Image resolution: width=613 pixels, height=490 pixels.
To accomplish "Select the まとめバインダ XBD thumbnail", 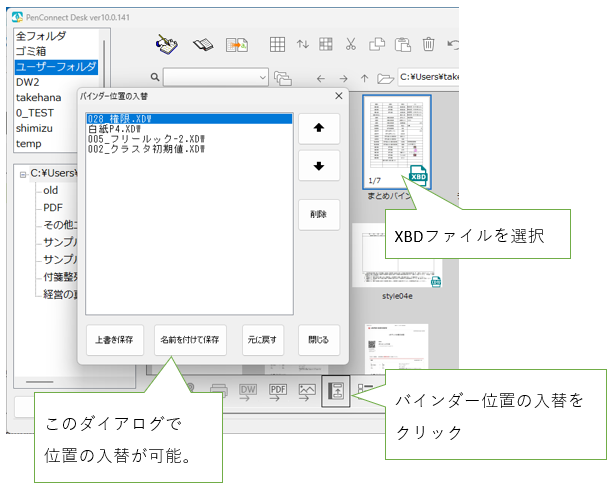I will [396, 143].
